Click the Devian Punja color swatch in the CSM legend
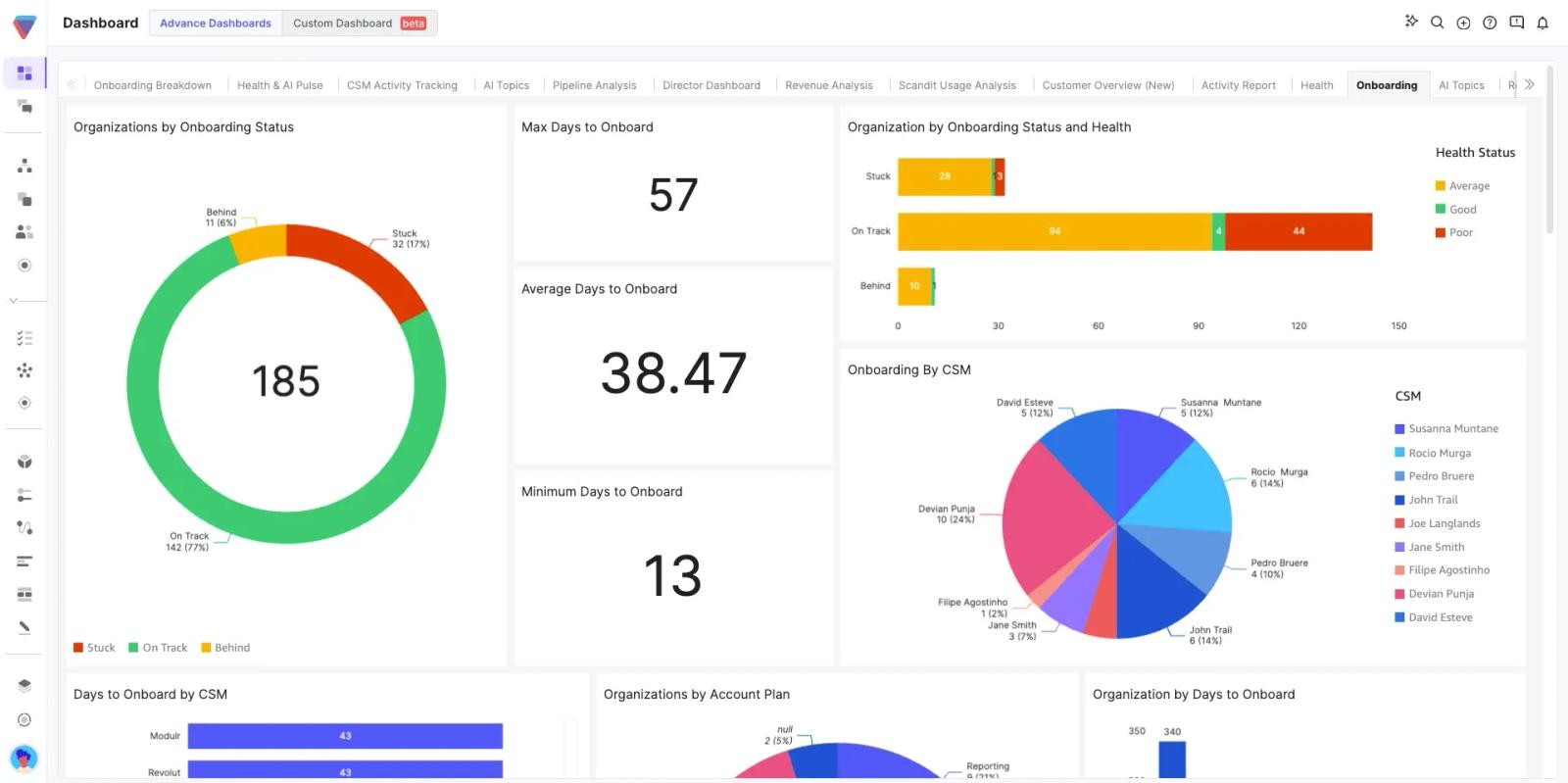 pos(1399,594)
